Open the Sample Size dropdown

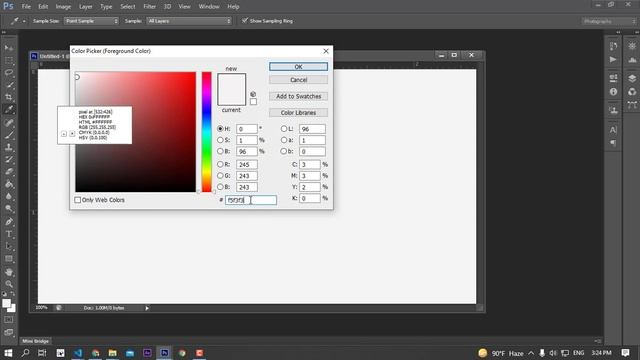(91, 21)
